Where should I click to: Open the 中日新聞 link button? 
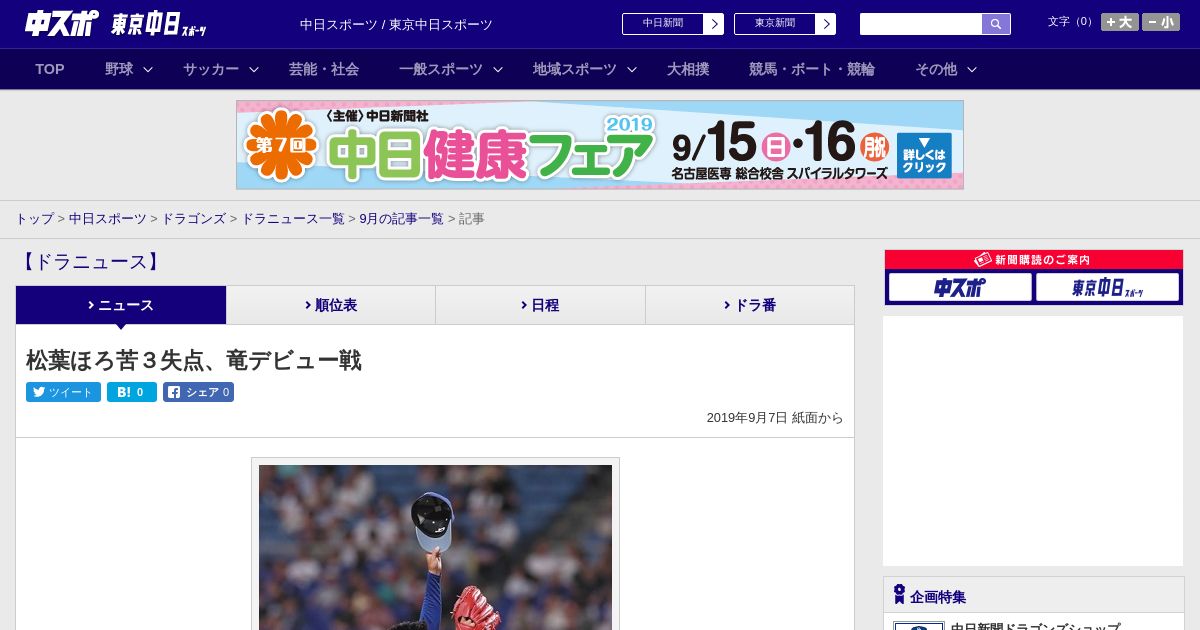663,24
